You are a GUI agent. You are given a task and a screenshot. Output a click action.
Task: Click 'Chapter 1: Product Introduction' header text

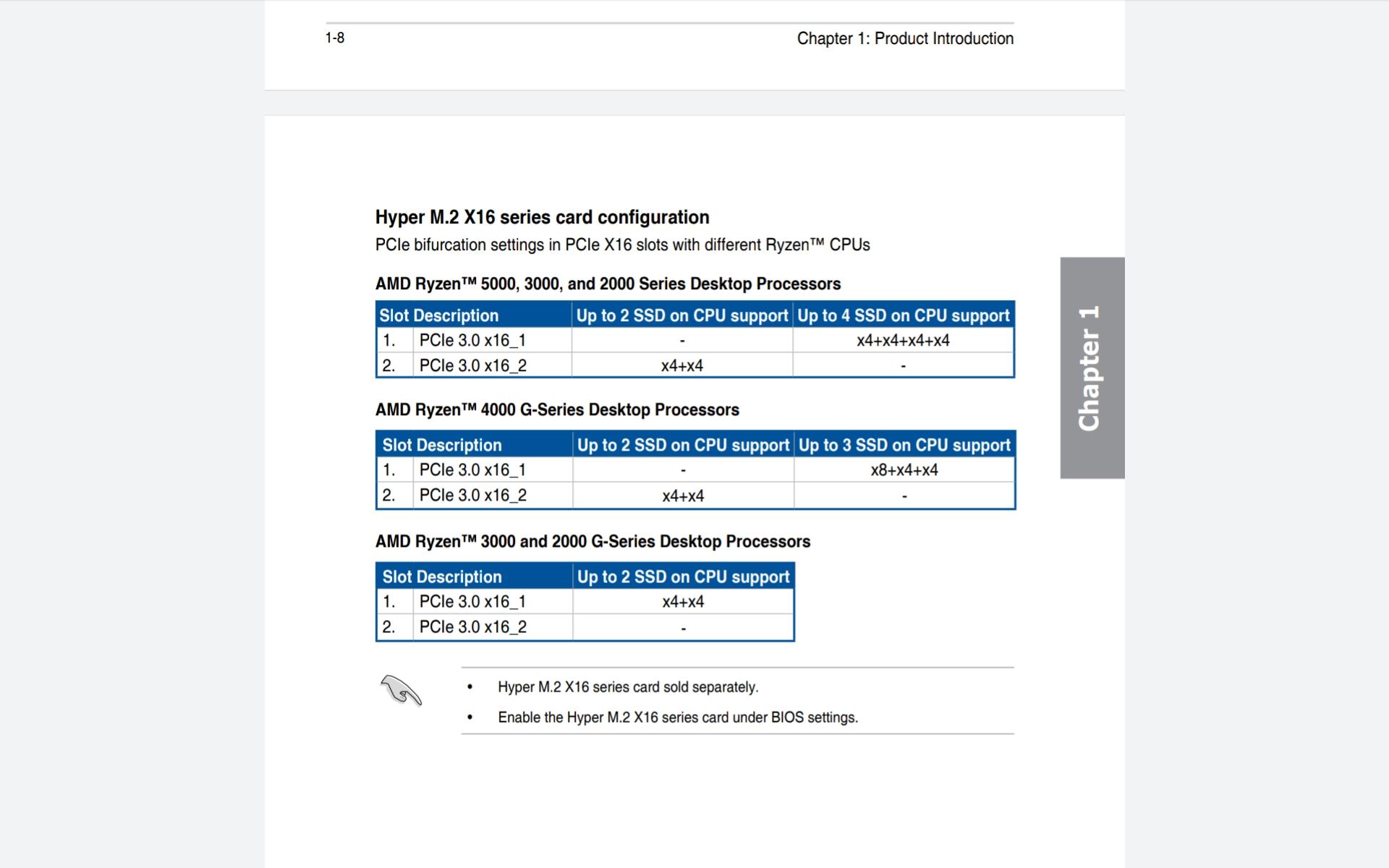tap(905, 38)
